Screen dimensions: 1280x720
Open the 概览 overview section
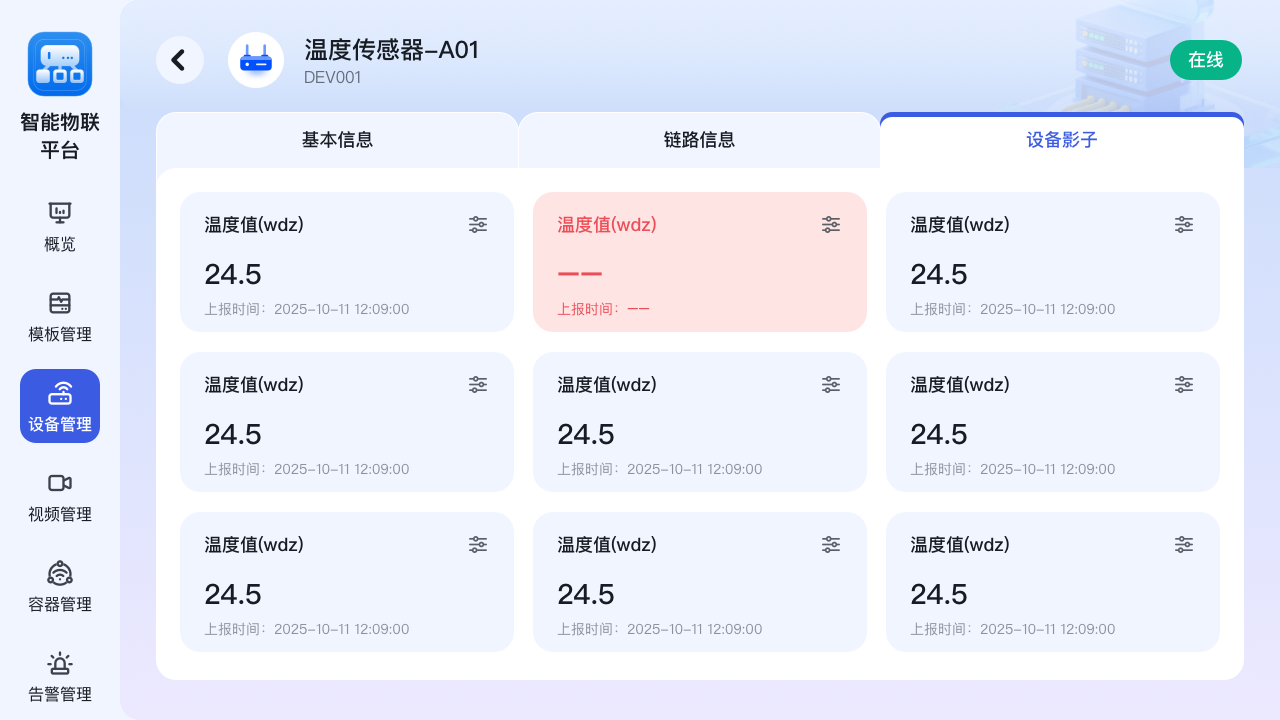59,226
